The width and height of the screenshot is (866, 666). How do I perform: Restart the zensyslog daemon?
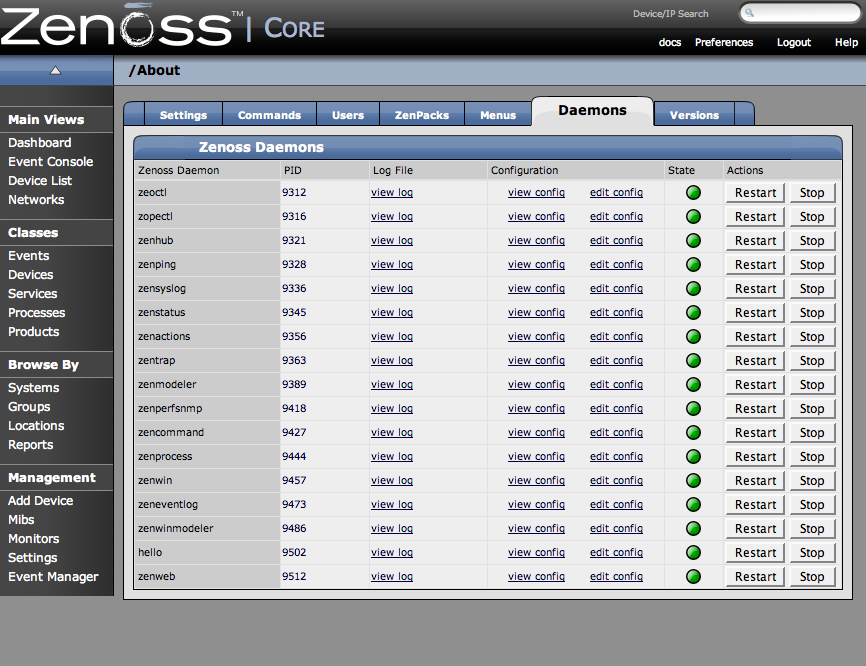[755, 289]
